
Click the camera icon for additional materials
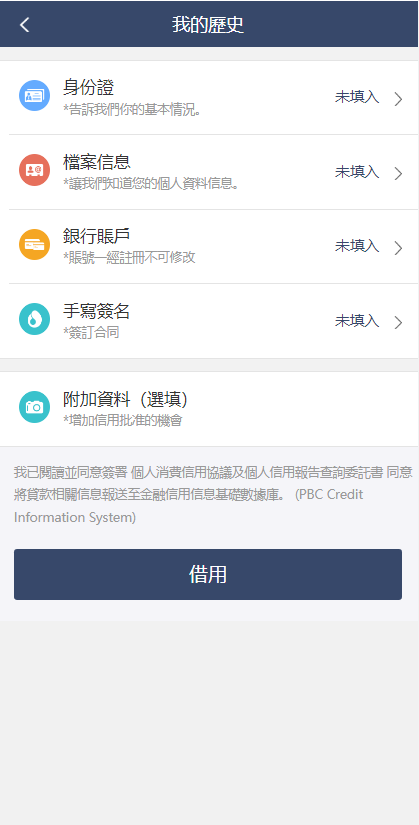(x=34, y=407)
